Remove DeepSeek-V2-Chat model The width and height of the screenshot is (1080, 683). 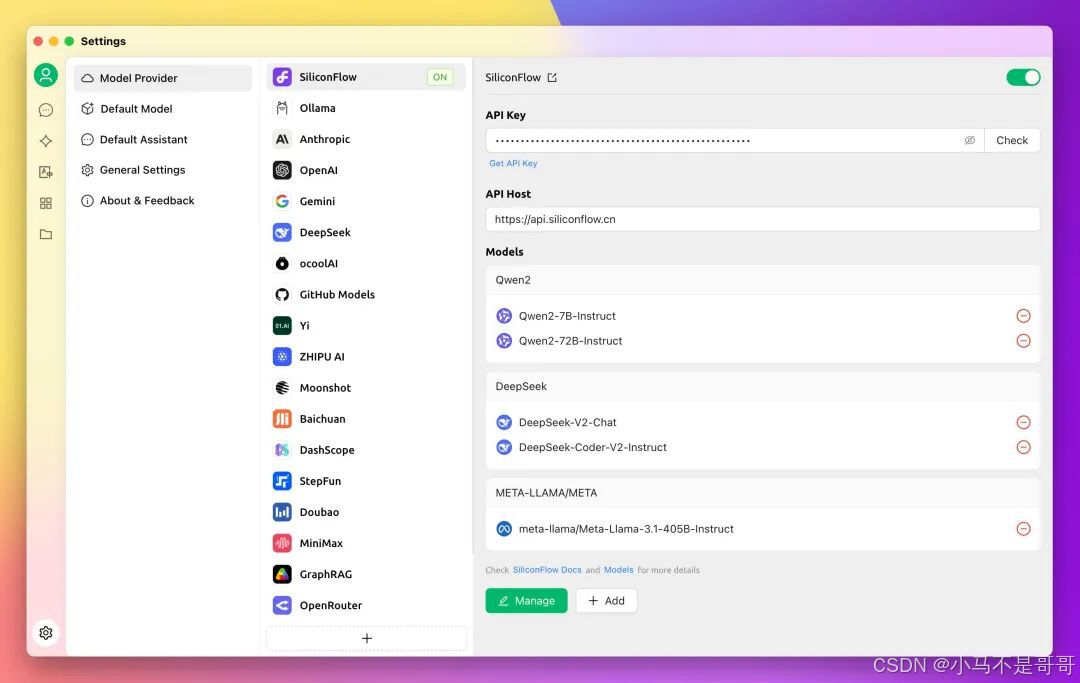point(1024,422)
